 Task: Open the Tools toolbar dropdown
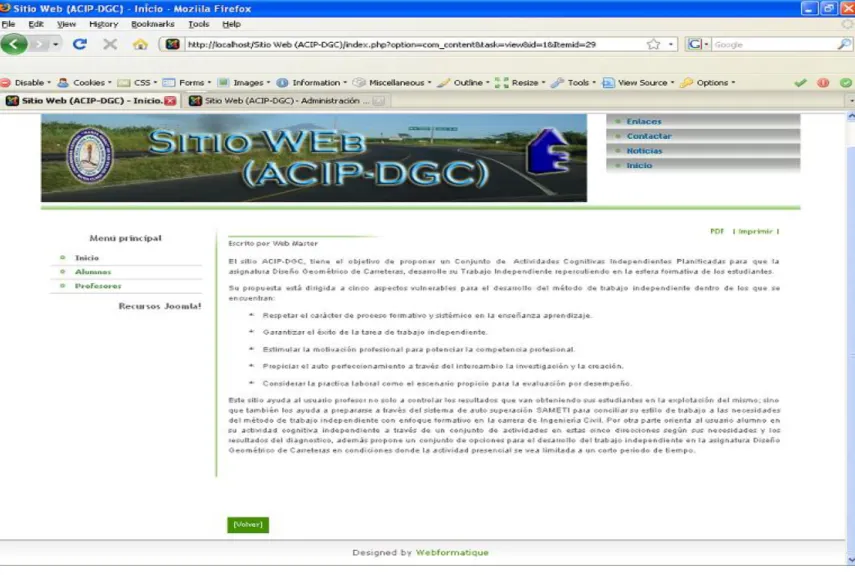tap(573, 83)
